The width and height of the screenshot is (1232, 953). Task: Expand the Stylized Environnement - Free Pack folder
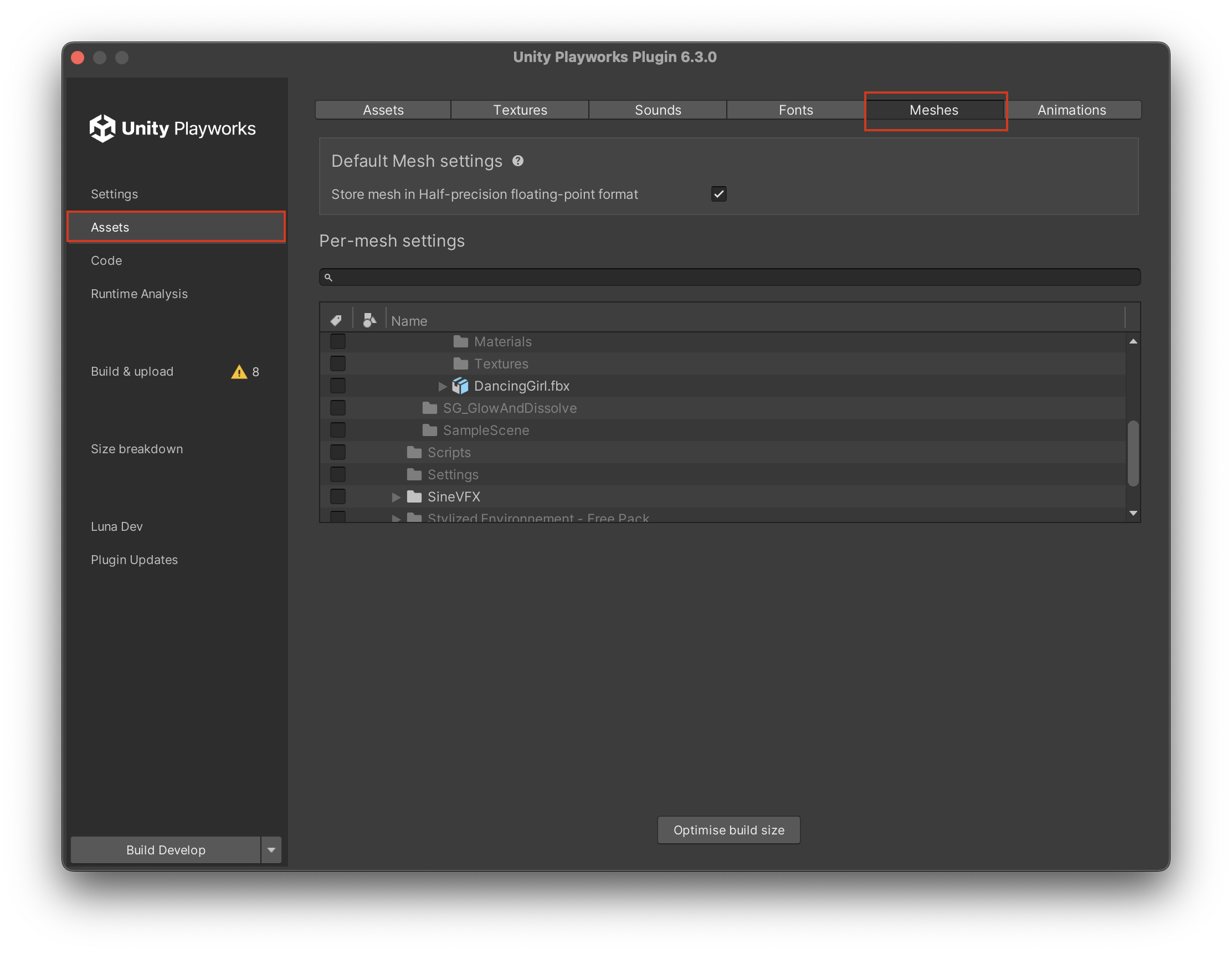point(396,518)
